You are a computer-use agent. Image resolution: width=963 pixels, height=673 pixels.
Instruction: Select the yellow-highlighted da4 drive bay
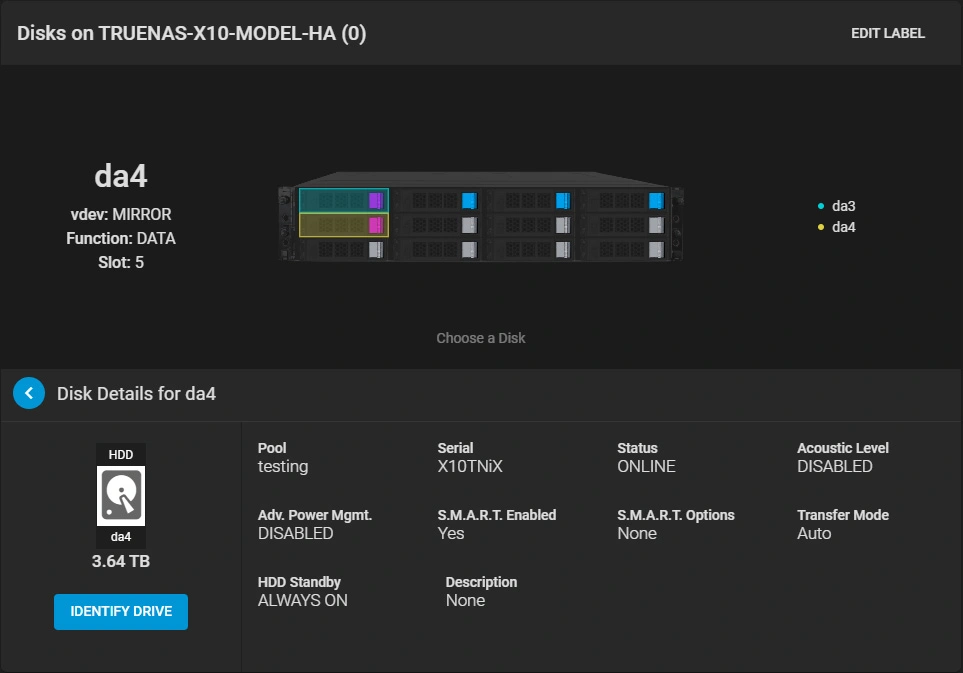click(344, 225)
